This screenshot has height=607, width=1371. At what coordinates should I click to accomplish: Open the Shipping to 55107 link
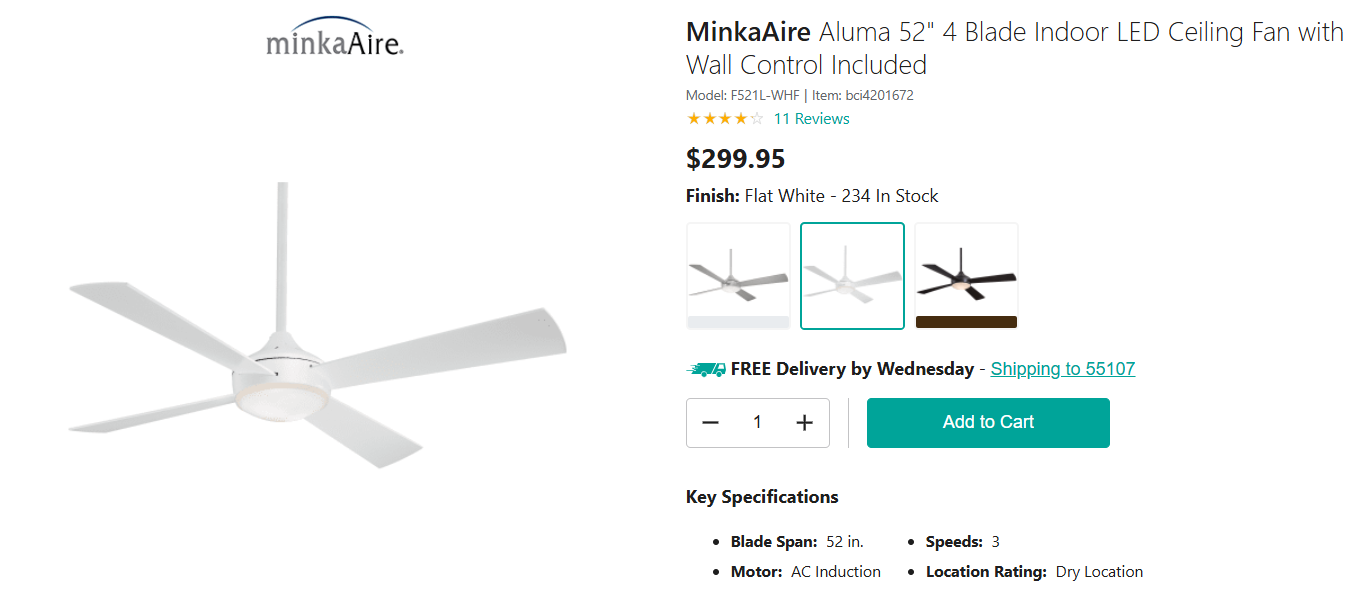pyautogui.click(x=1062, y=368)
